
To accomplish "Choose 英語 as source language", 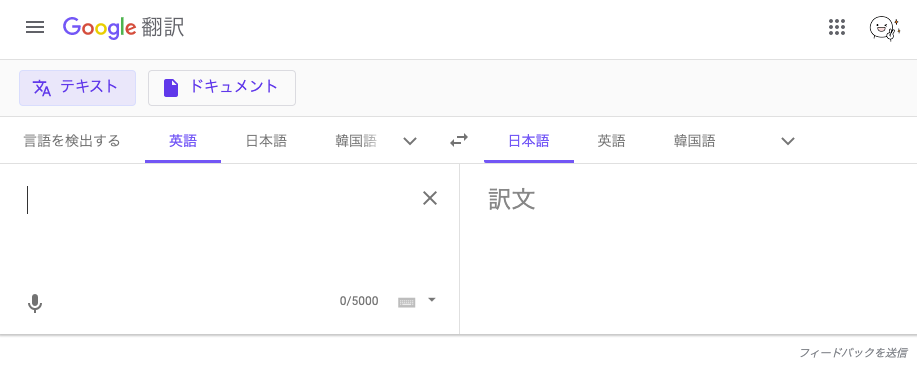I will (x=183, y=141).
